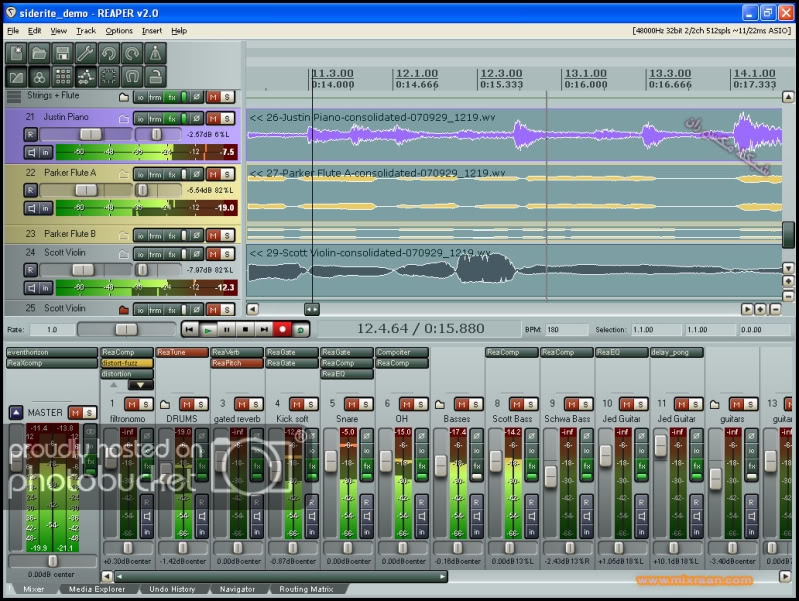Open trm envelope button on Scott Violin 24
This screenshot has height=601, width=799.
[x=155, y=254]
